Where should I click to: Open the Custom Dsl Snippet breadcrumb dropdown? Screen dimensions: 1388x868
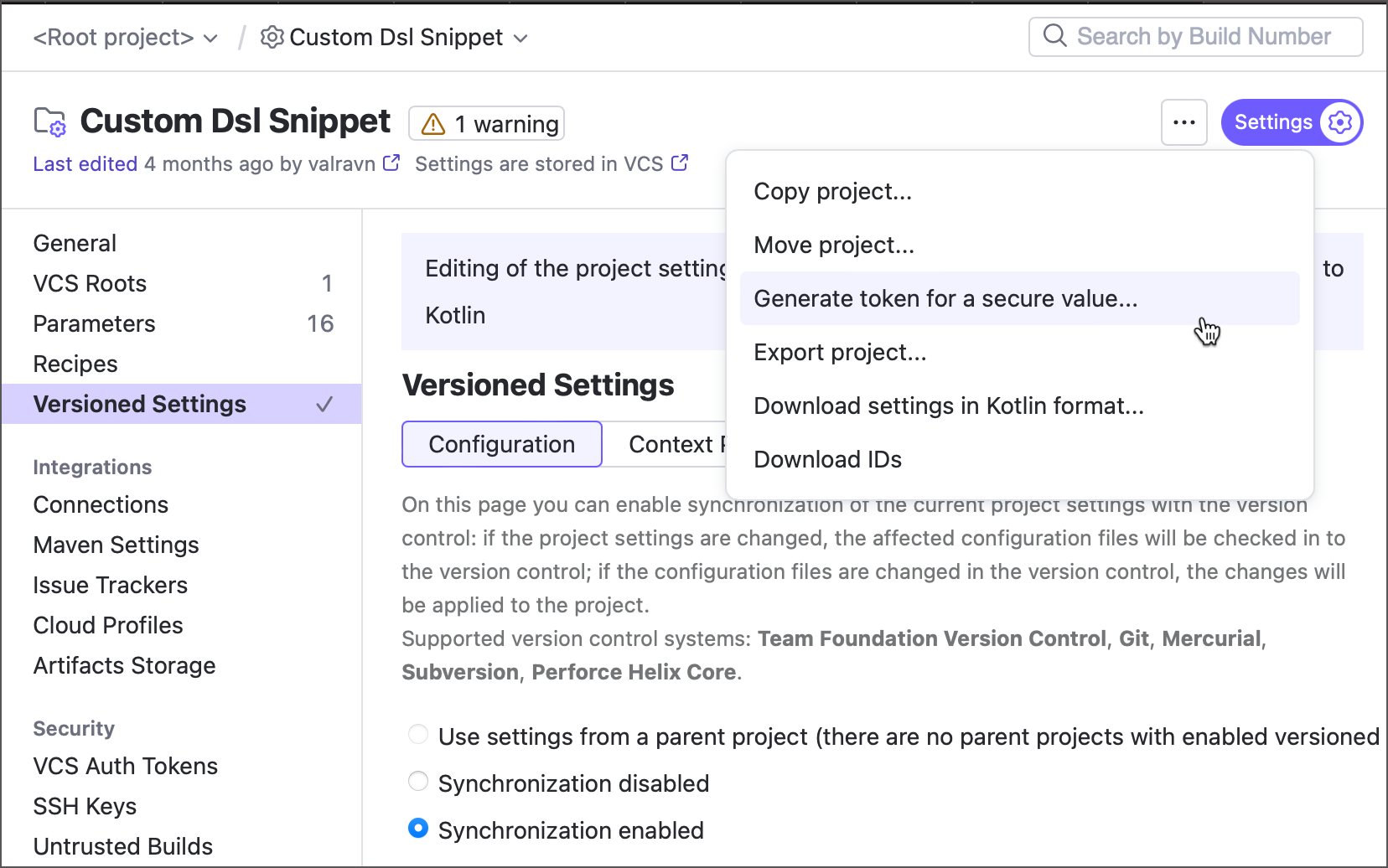(x=520, y=38)
